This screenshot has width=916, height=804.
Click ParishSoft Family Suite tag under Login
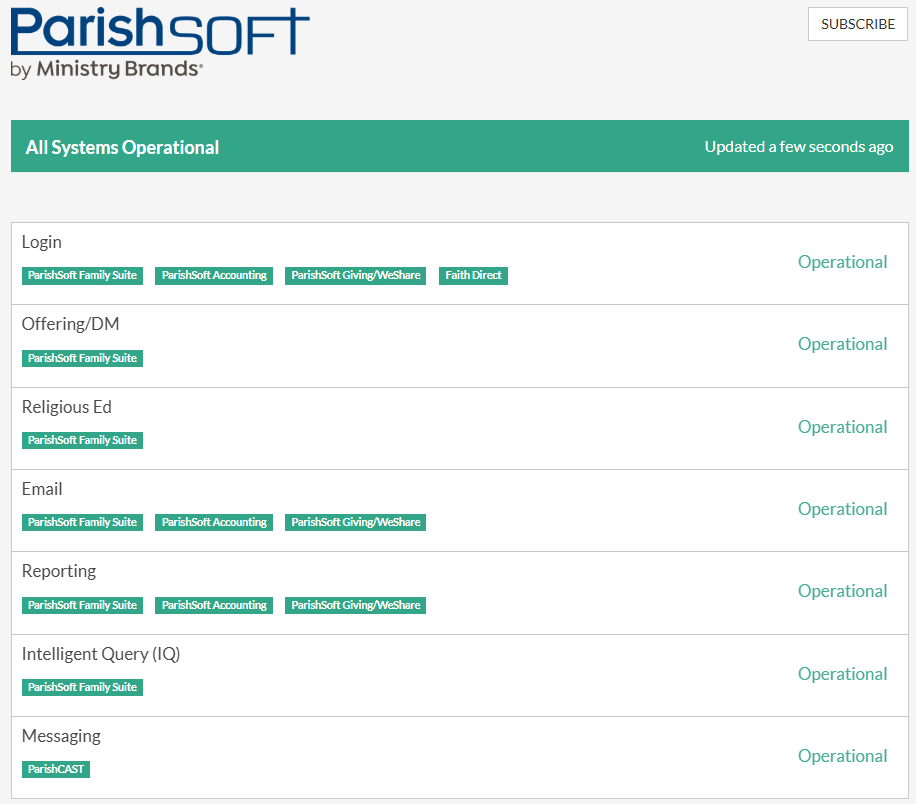point(82,275)
